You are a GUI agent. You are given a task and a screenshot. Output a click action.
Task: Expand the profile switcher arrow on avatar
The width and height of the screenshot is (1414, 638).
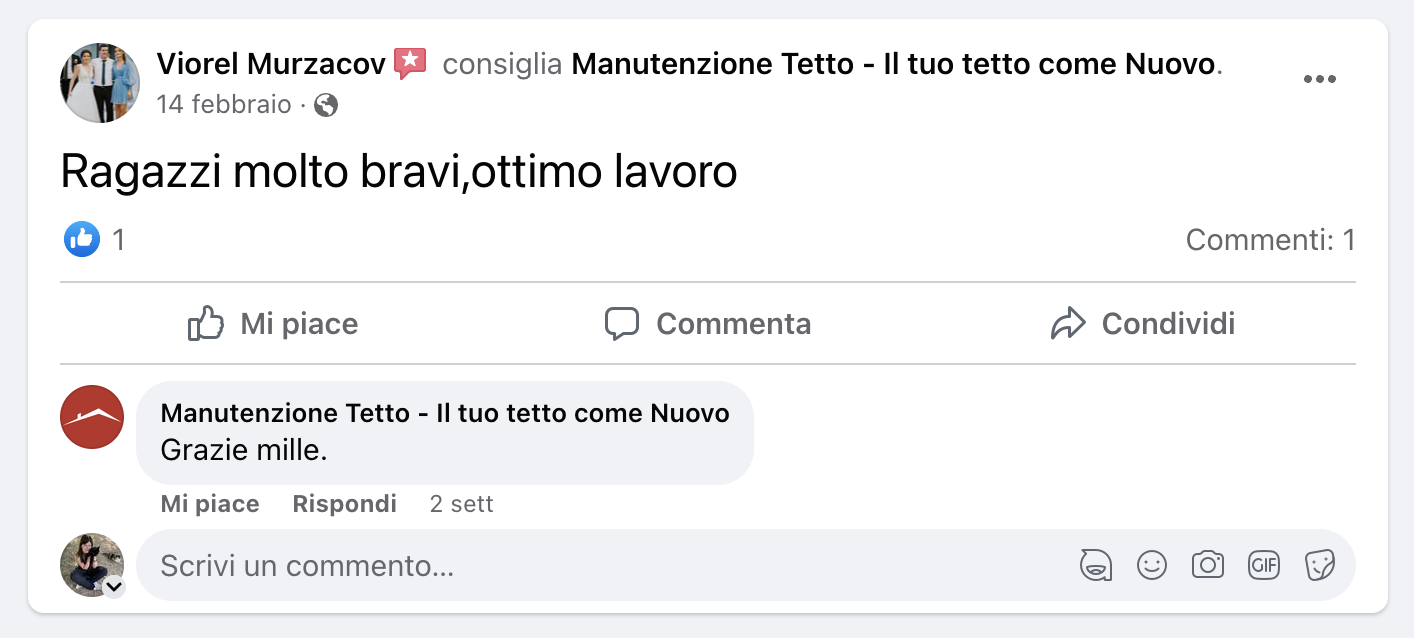(114, 587)
